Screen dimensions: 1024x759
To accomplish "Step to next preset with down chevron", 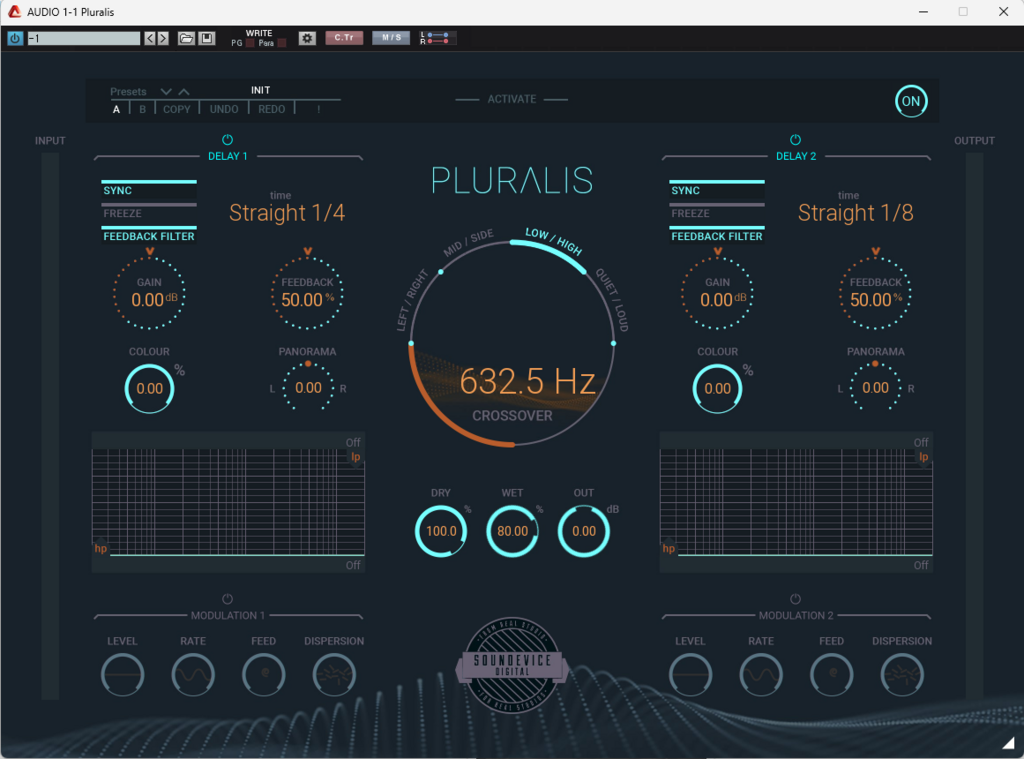I will (x=166, y=91).
